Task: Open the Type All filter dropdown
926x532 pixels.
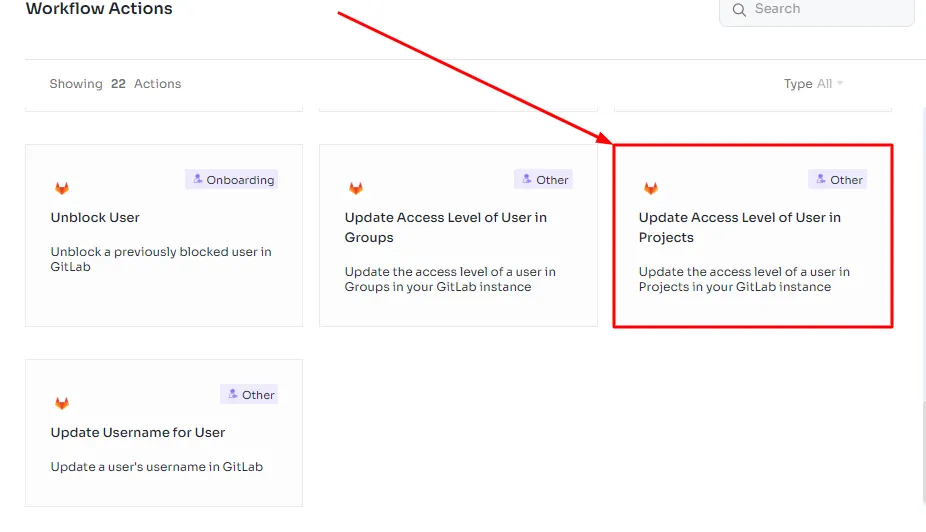Action: click(813, 84)
